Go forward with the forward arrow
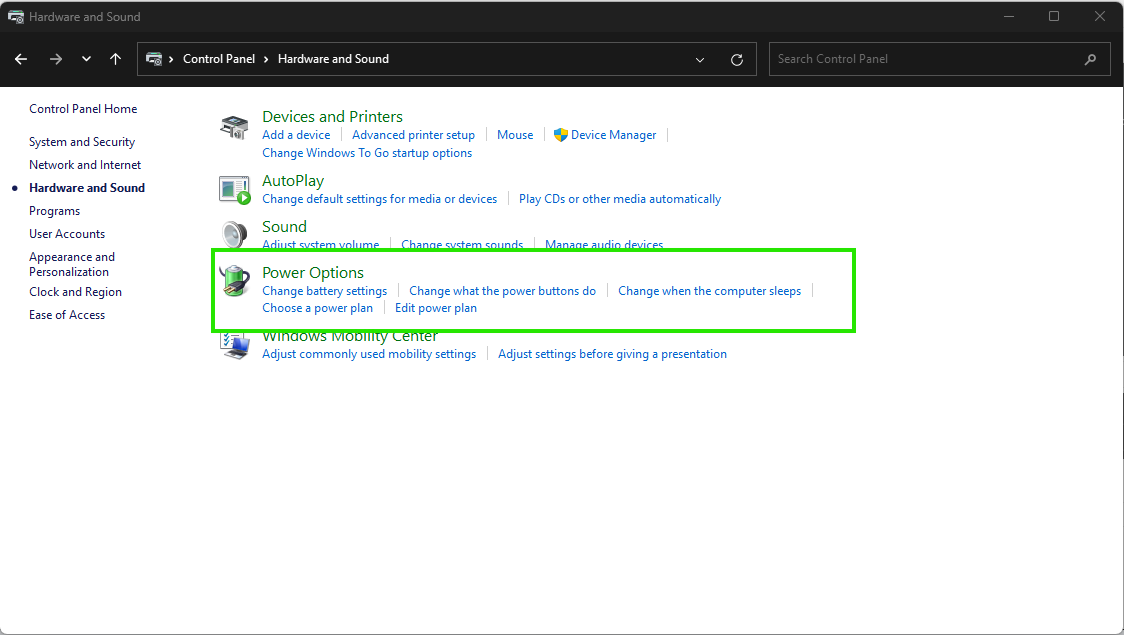 pos(55,59)
